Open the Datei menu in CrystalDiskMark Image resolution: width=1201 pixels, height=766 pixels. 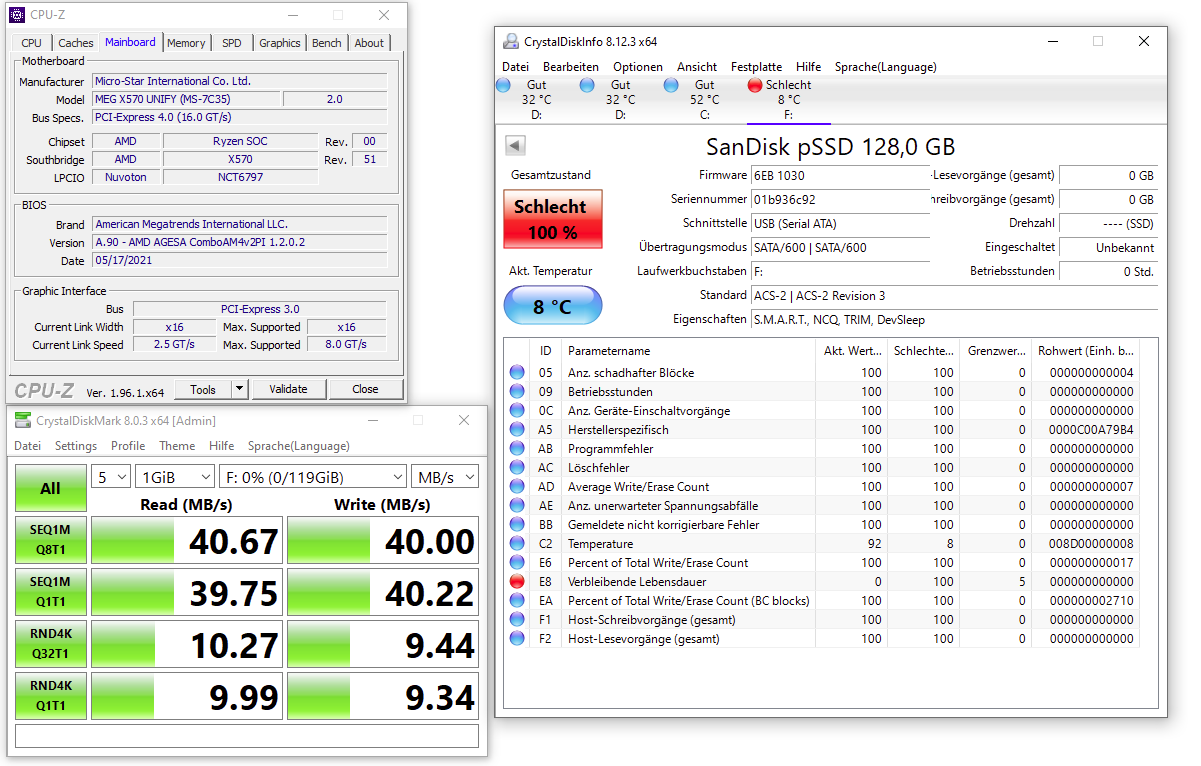pos(27,446)
